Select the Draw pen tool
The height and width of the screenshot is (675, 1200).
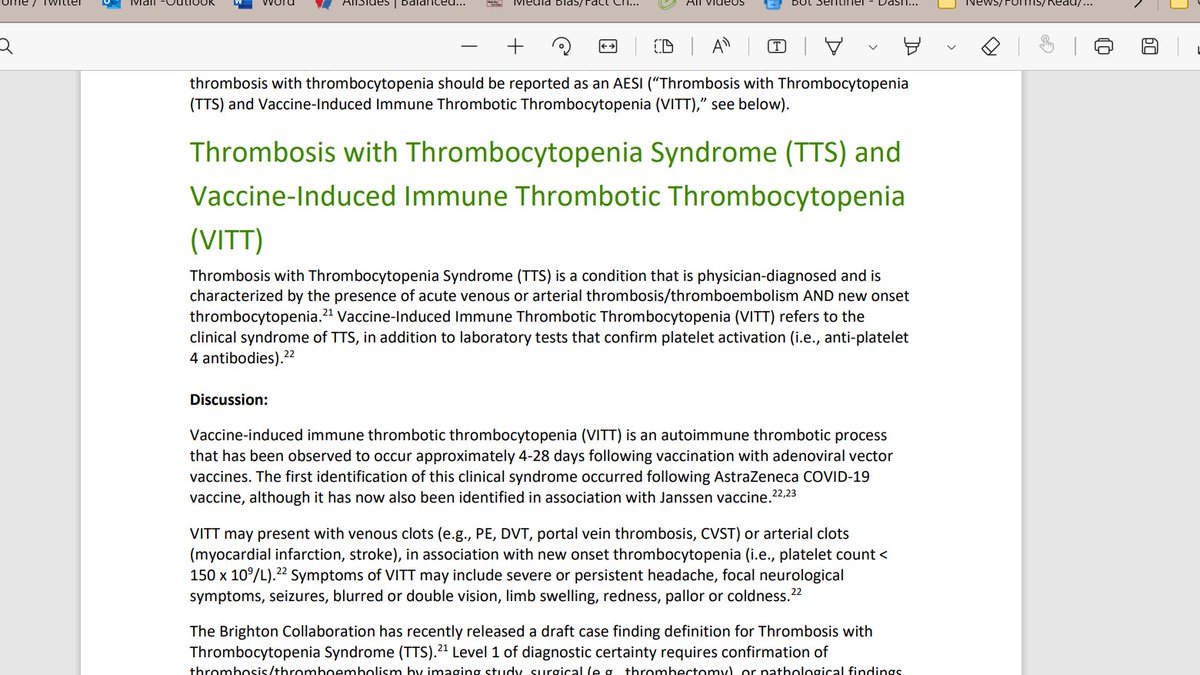pos(834,46)
